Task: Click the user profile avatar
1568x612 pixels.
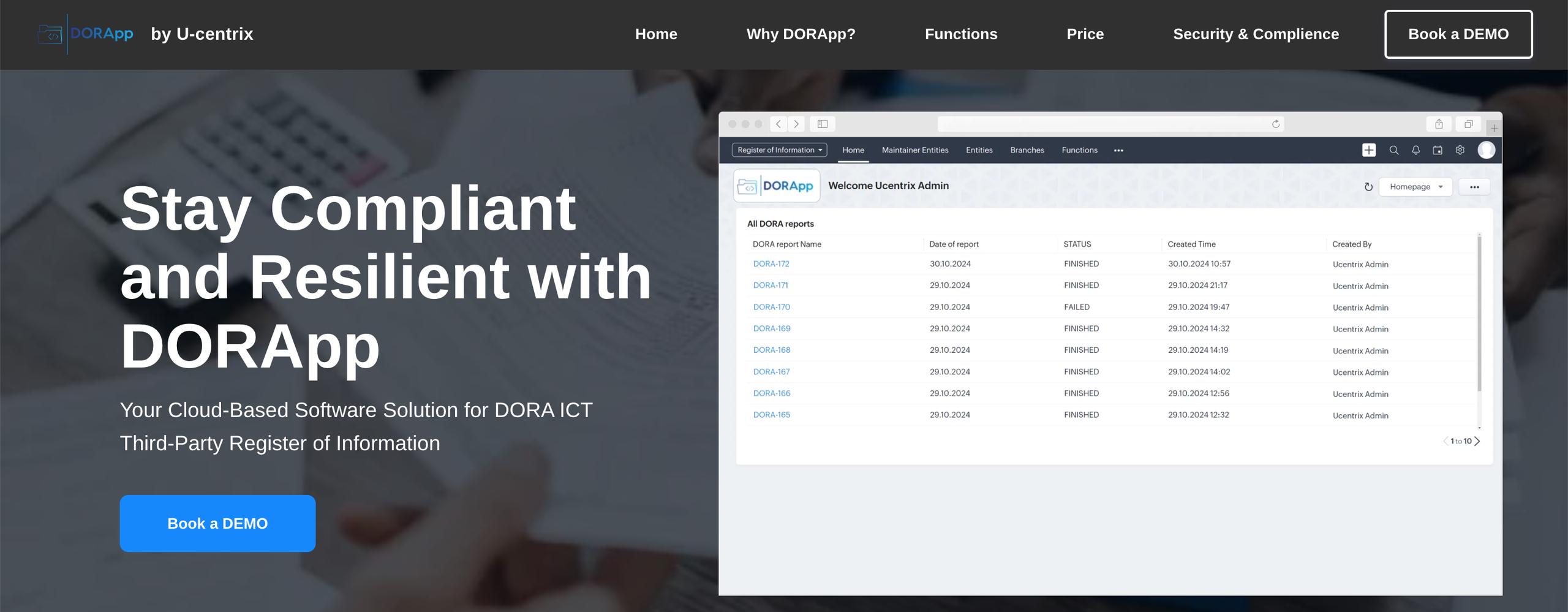Action: (1486, 150)
